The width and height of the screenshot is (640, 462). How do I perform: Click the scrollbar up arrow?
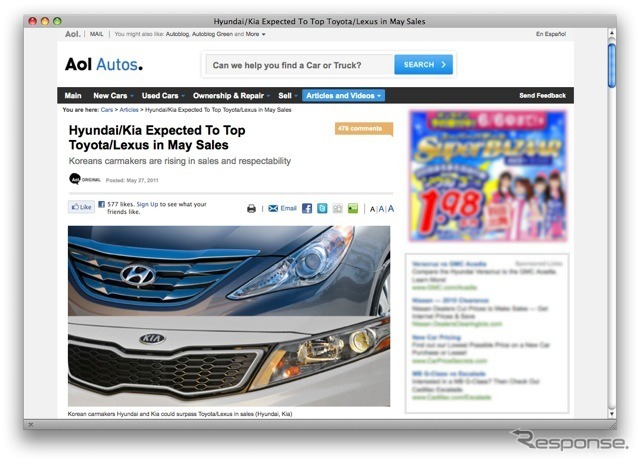pos(611,33)
